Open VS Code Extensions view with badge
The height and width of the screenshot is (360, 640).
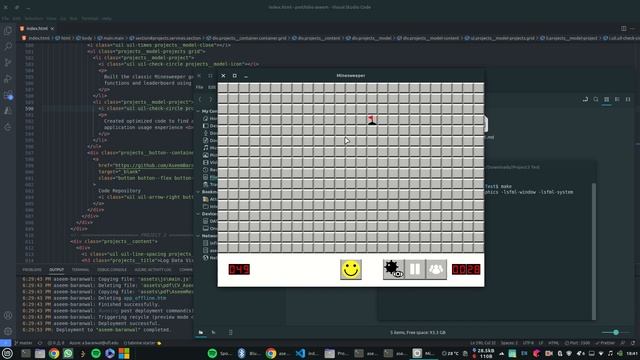pyautogui.click(x=8, y=95)
